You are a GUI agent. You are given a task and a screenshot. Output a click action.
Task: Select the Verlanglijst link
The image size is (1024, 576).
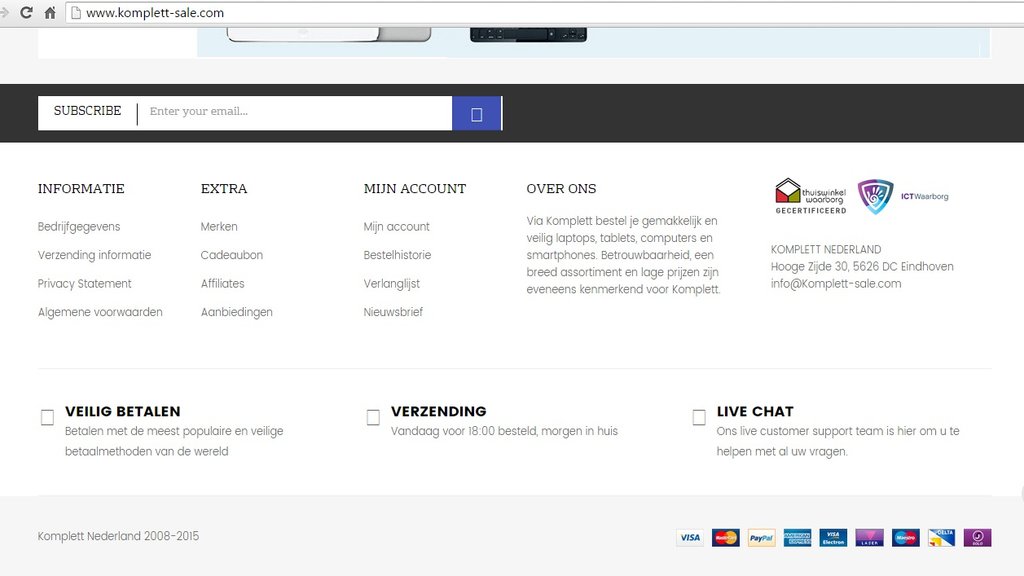coord(391,284)
